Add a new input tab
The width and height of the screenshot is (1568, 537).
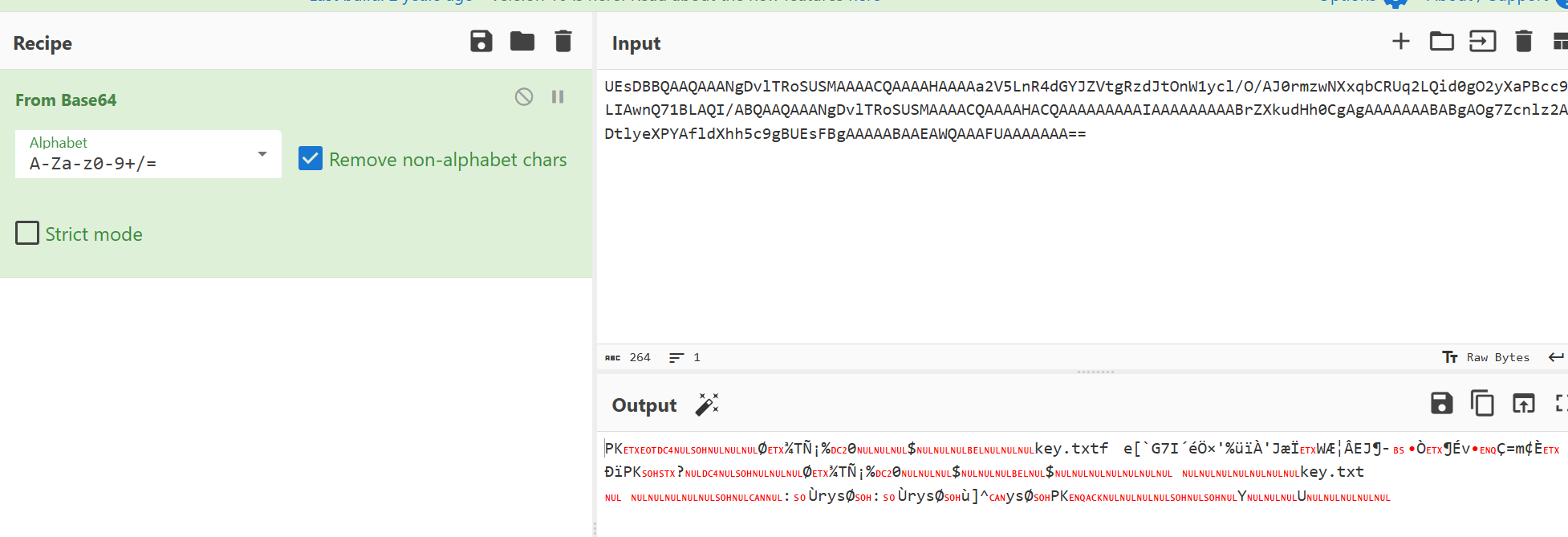click(x=1400, y=41)
